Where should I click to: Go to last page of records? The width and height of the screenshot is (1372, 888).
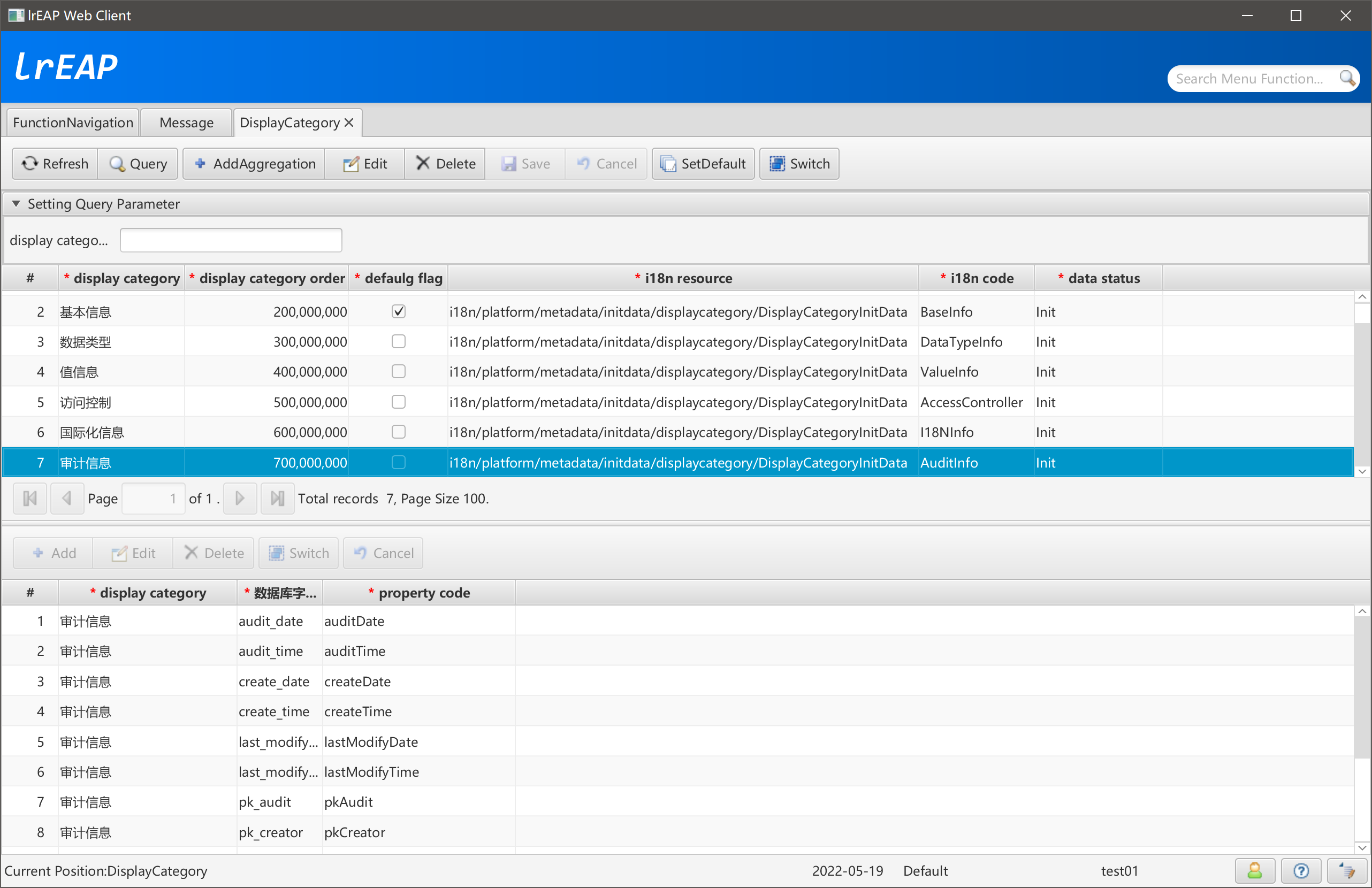pyautogui.click(x=277, y=499)
